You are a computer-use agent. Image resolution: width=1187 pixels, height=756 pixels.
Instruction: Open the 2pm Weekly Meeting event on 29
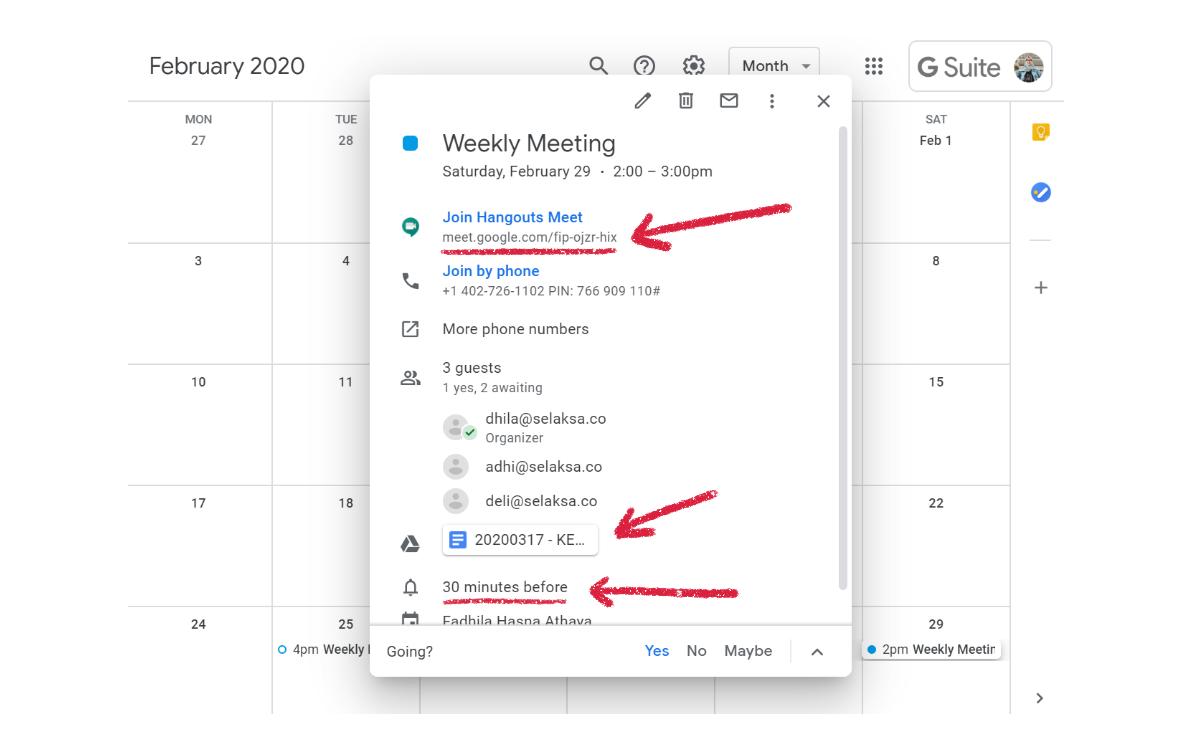tap(931, 649)
